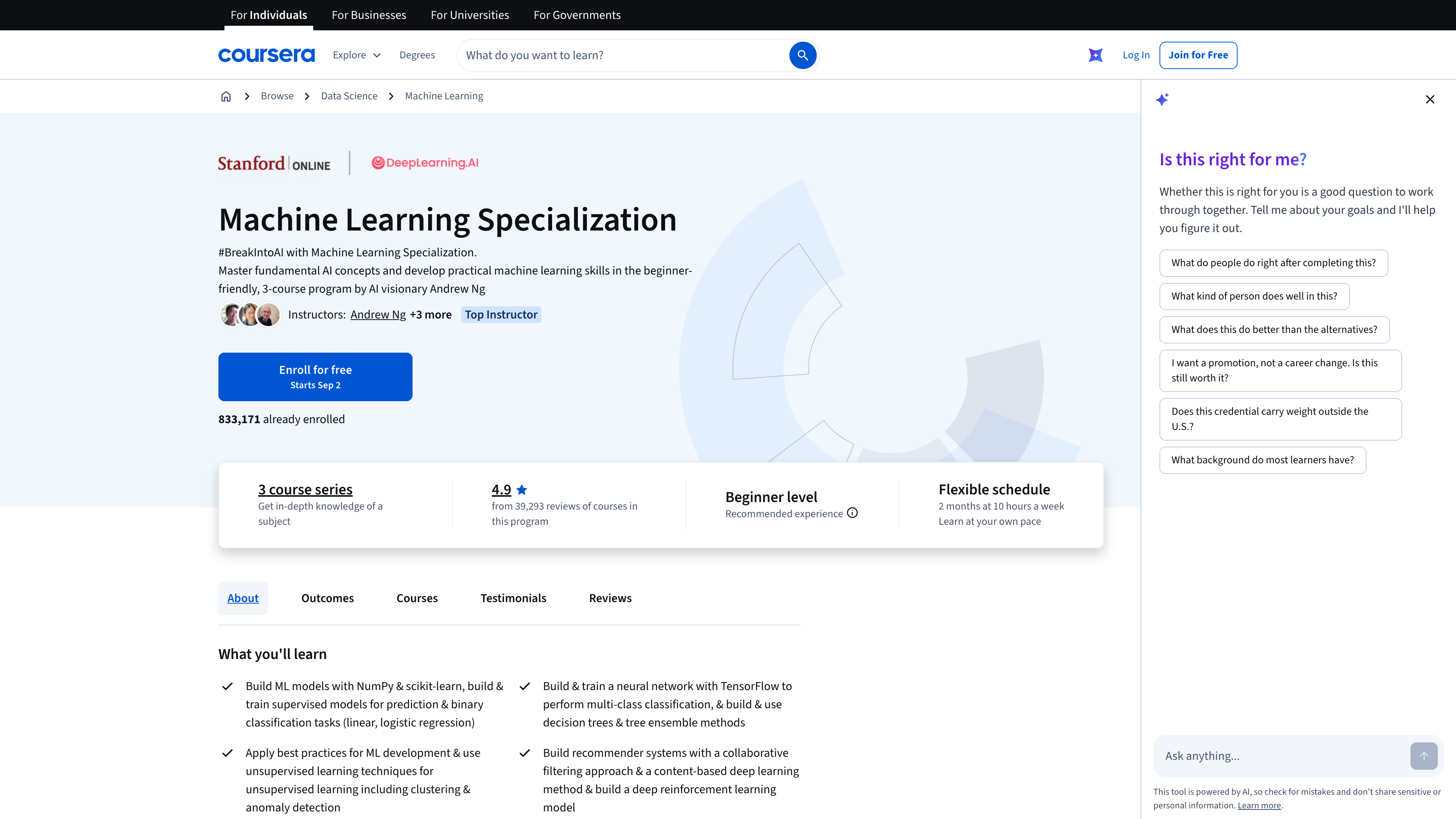This screenshot has height=819, width=1456.
Task: Click the rating star icon
Action: coord(522,490)
